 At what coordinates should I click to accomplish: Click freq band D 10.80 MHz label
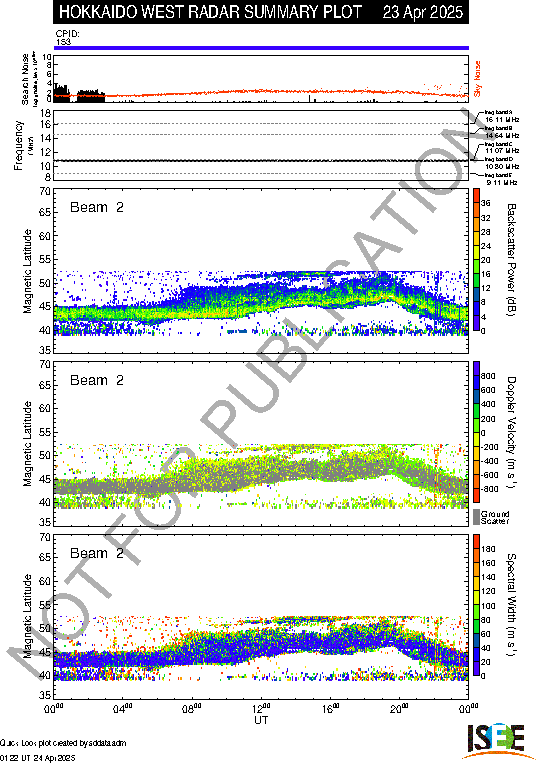pyautogui.click(x=501, y=163)
